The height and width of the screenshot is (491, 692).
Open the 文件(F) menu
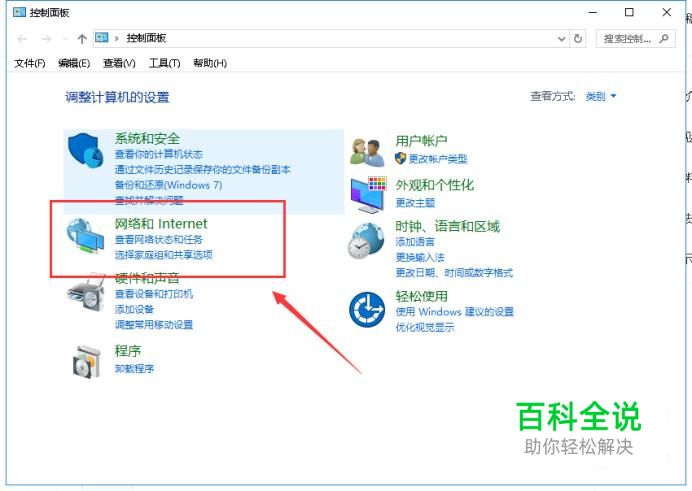30,63
